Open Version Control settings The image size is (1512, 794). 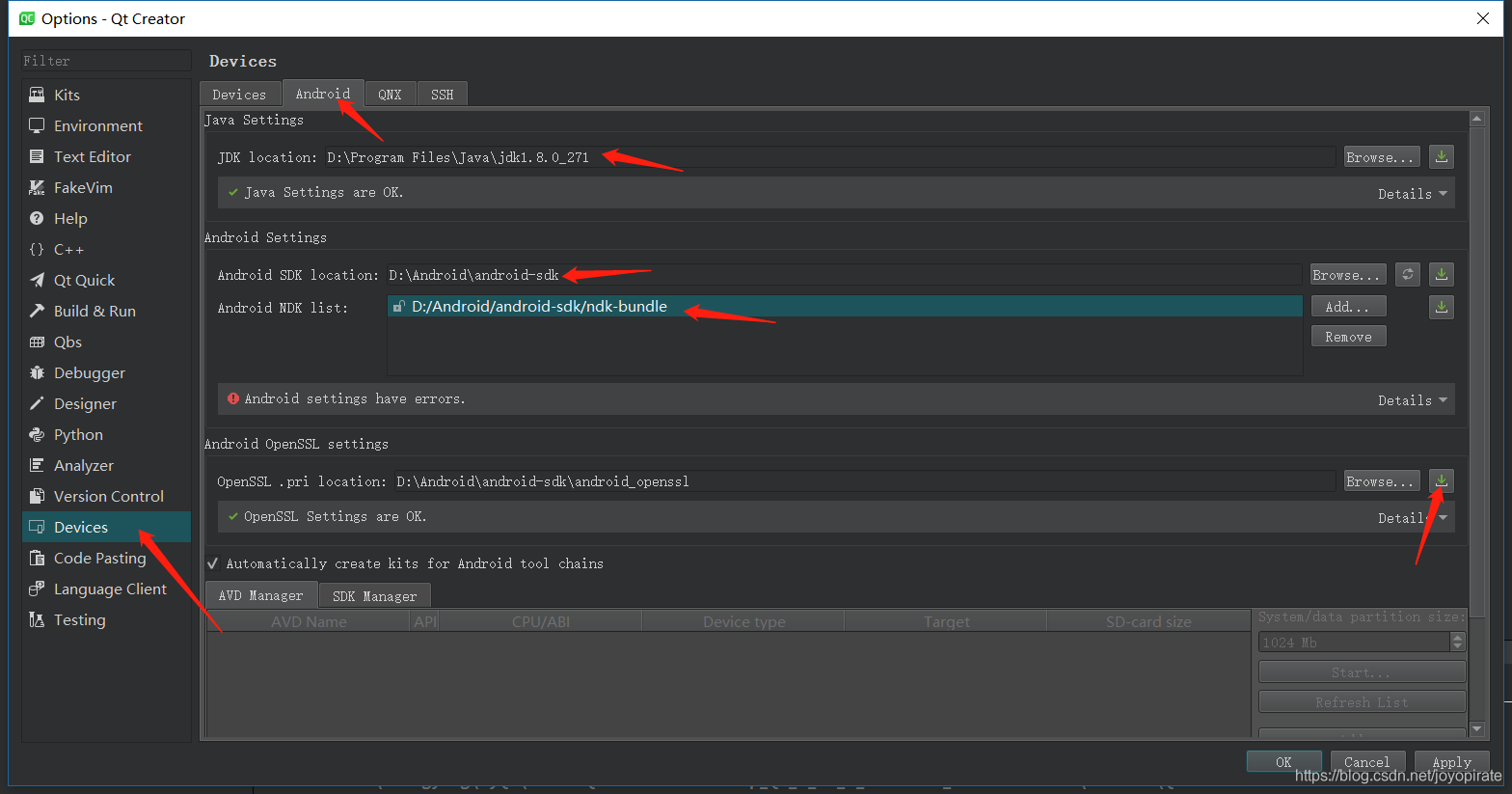point(106,496)
